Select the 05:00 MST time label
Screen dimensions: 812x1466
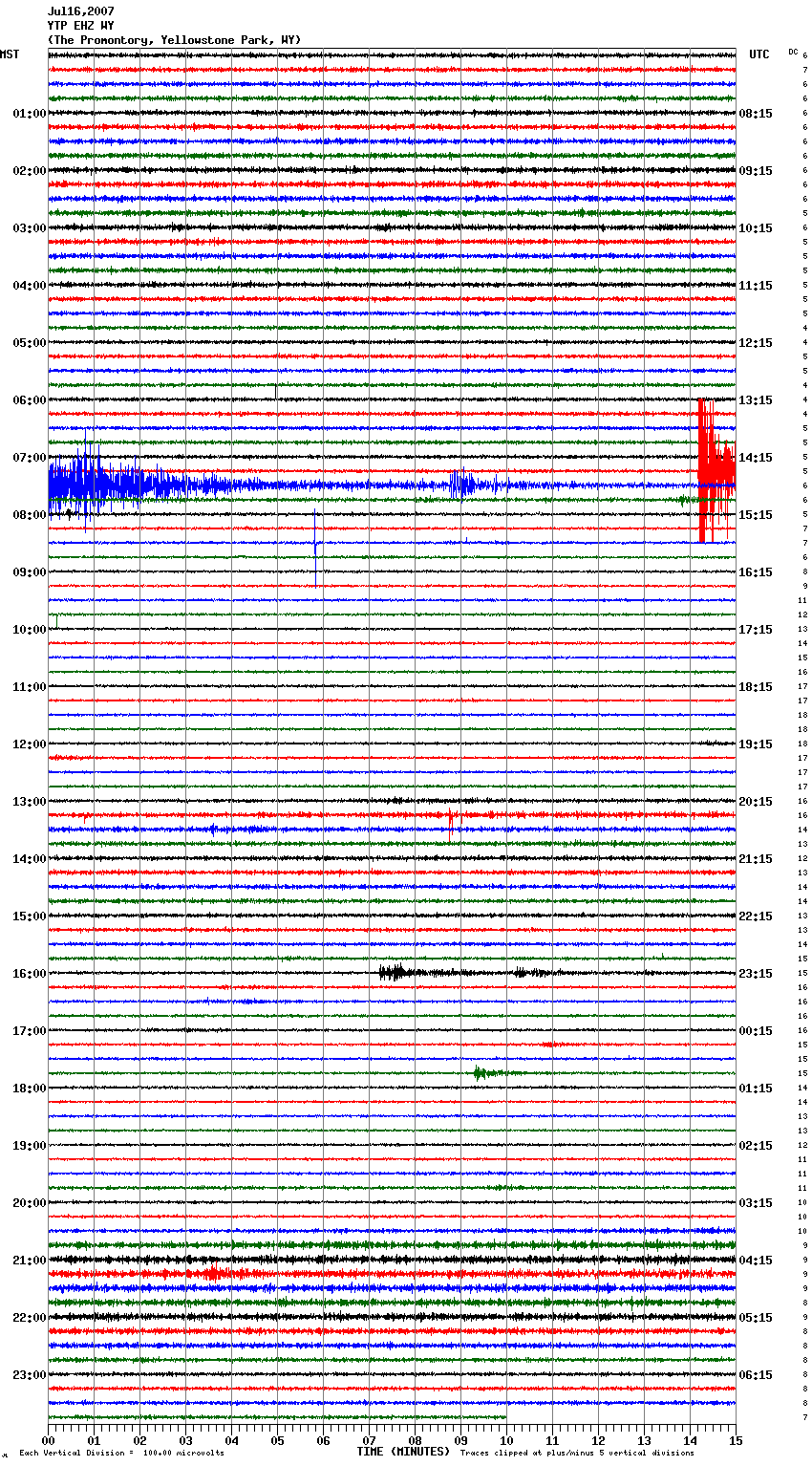click(30, 343)
